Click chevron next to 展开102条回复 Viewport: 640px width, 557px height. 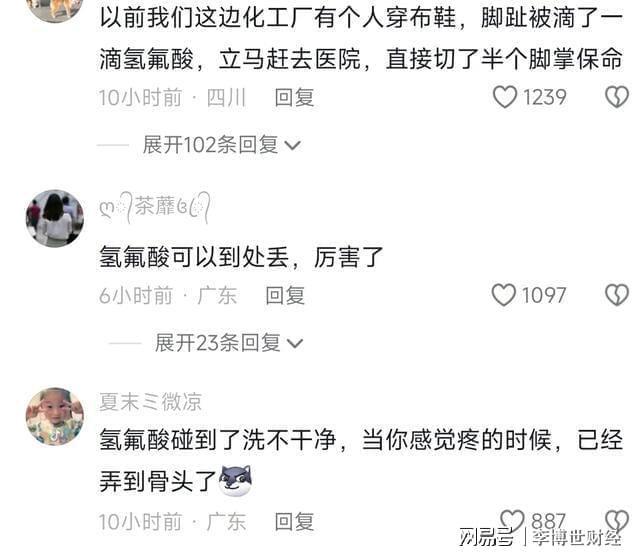293,146
